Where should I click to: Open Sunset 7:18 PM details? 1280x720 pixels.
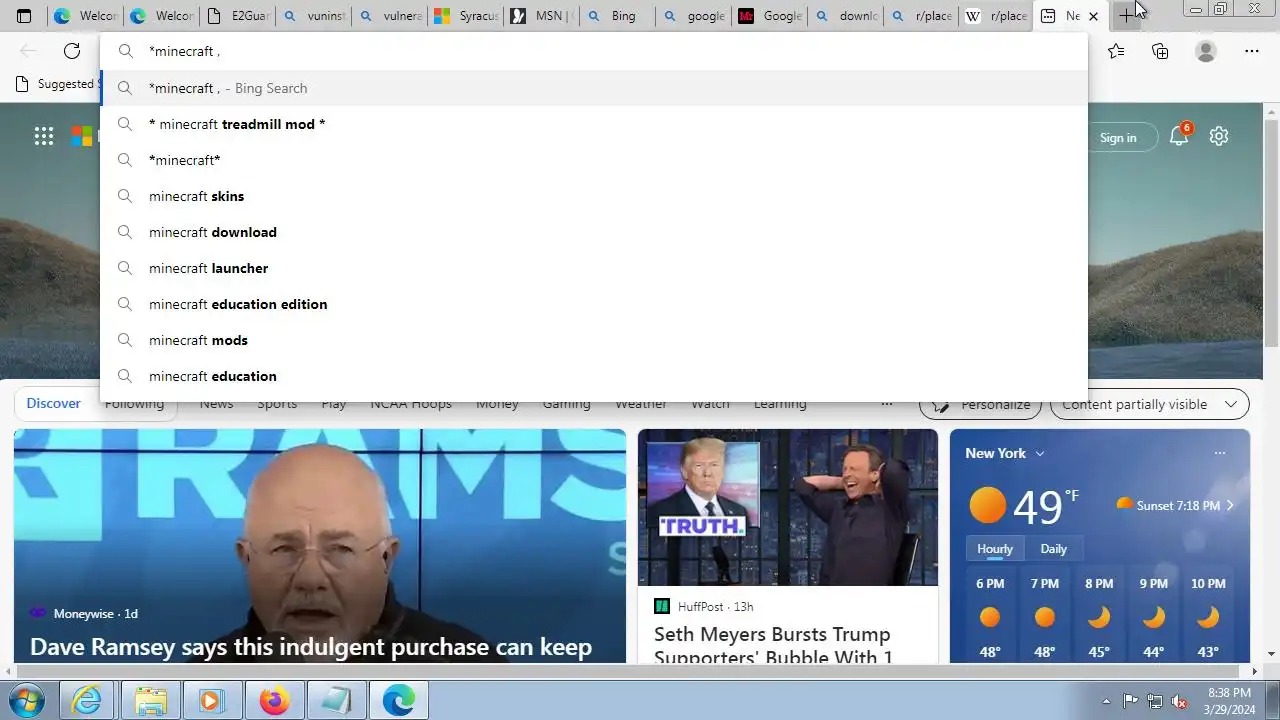click(x=1176, y=505)
